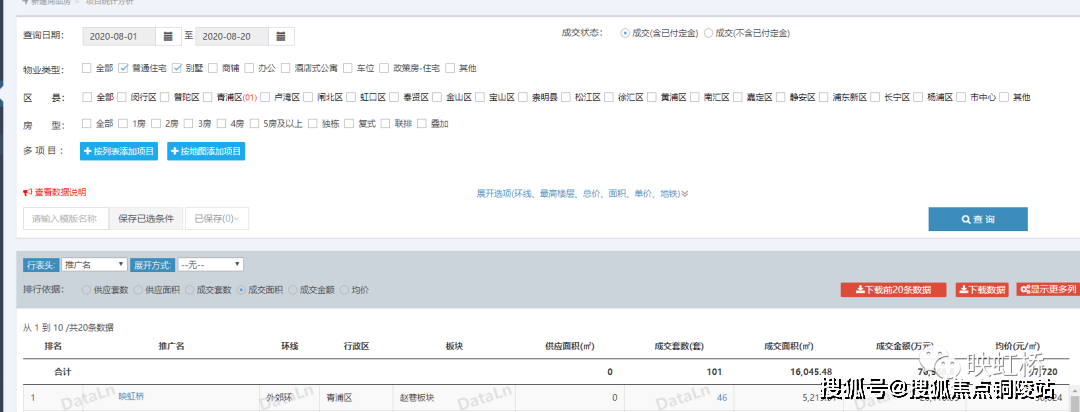The height and width of the screenshot is (412, 1080).
Task: Click 下载前20条数据 button
Action: click(893, 290)
